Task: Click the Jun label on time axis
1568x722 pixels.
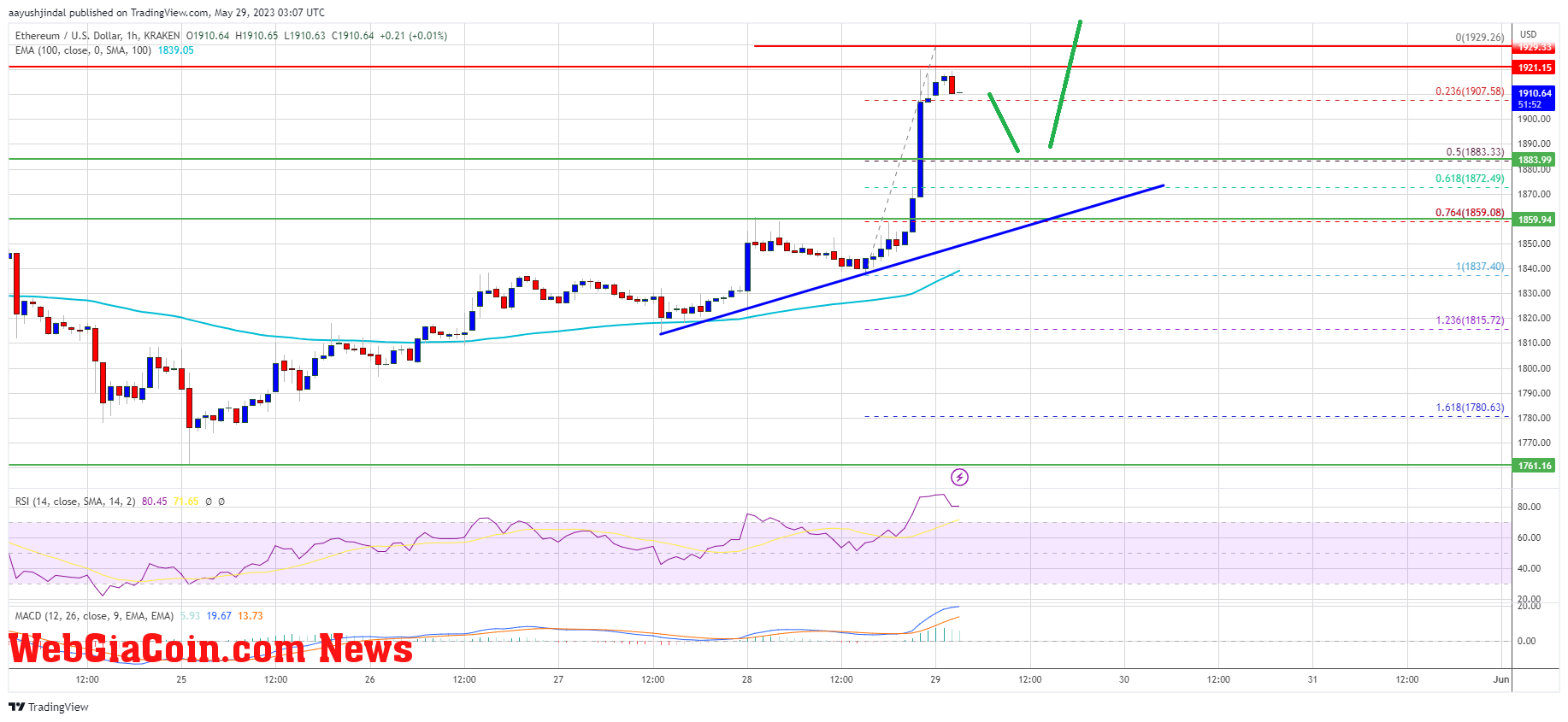Action: [1500, 680]
